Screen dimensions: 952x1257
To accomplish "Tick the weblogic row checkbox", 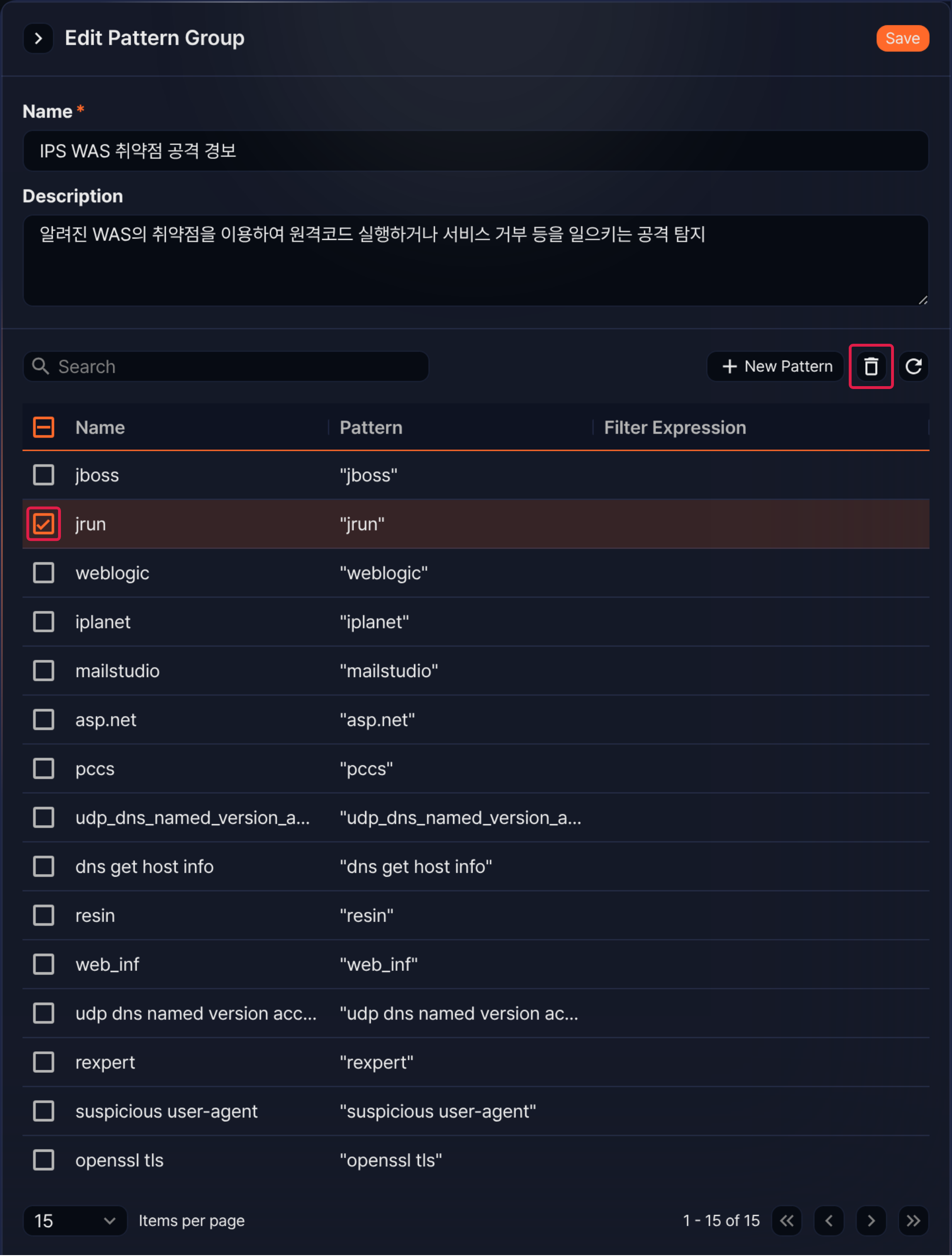I will (43, 573).
